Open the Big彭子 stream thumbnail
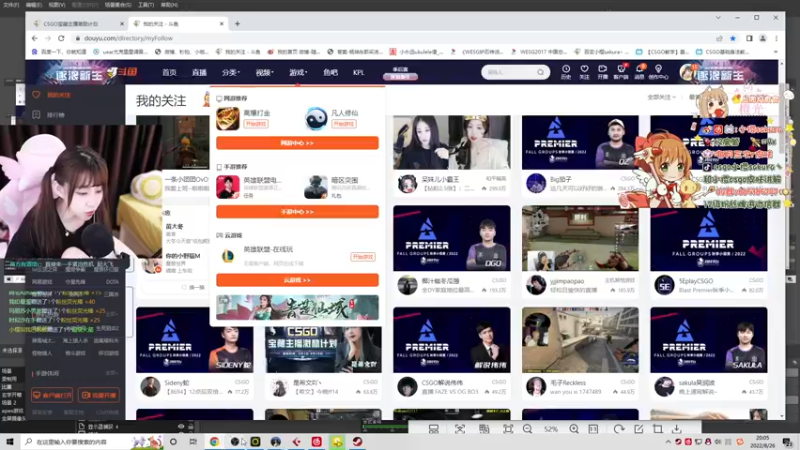 [x=580, y=142]
